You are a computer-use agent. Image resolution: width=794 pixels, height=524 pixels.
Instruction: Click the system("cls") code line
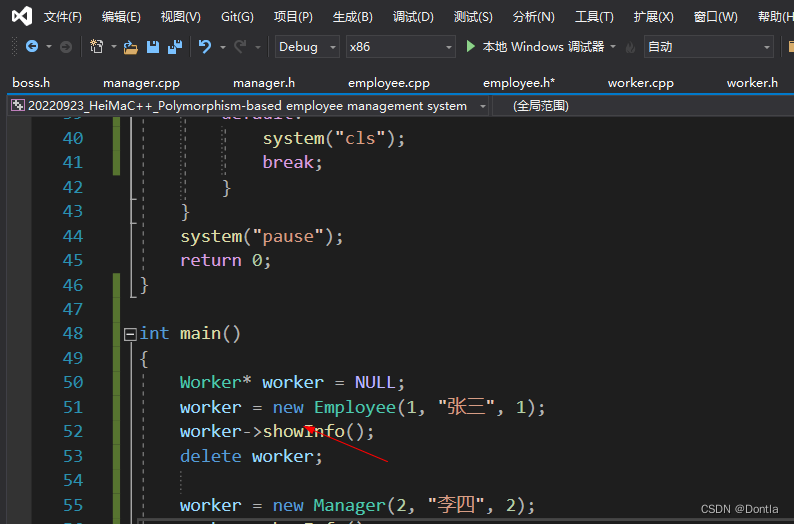(x=334, y=138)
